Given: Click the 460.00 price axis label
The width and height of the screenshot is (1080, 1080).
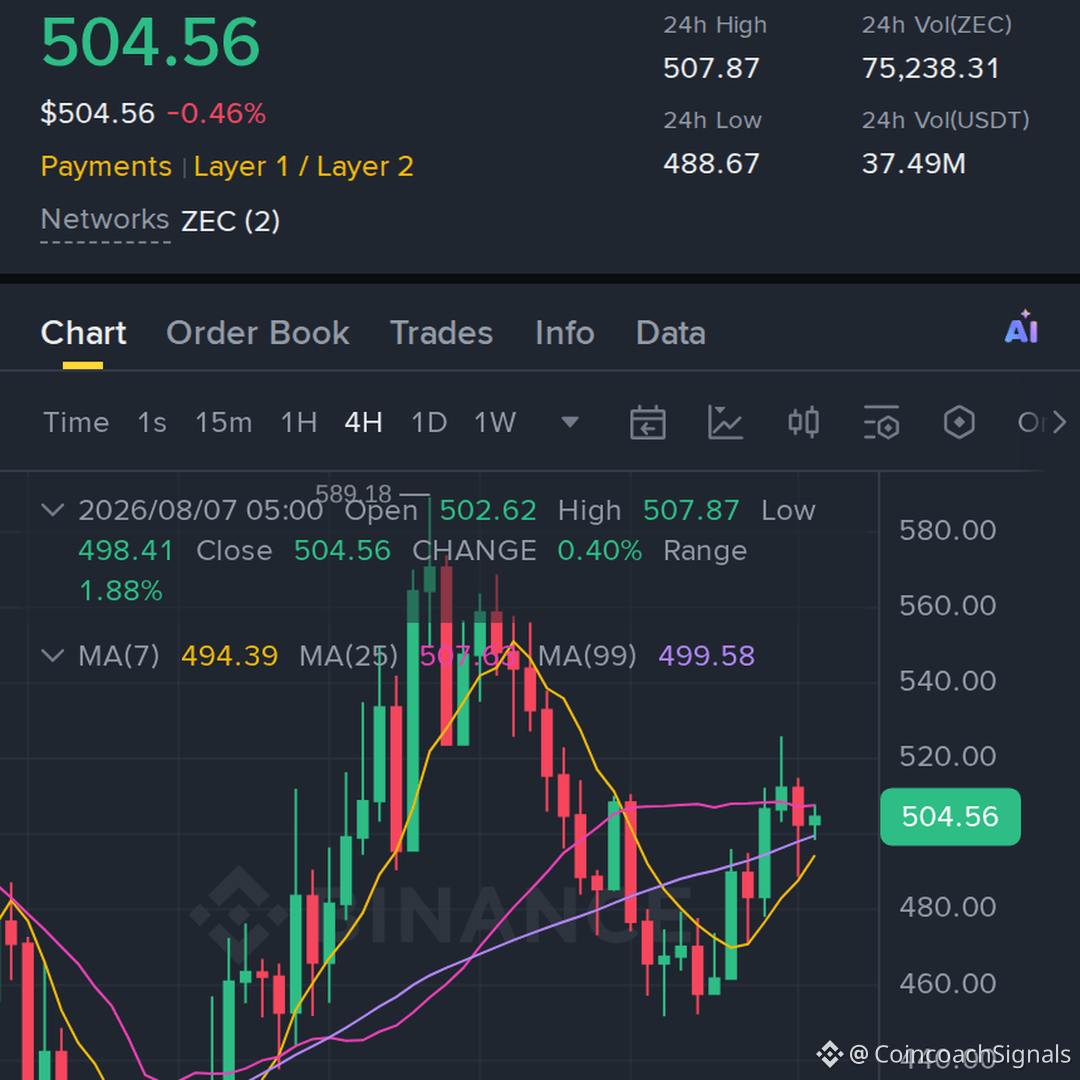Looking at the screenshot, I should (x=948, y=983).
